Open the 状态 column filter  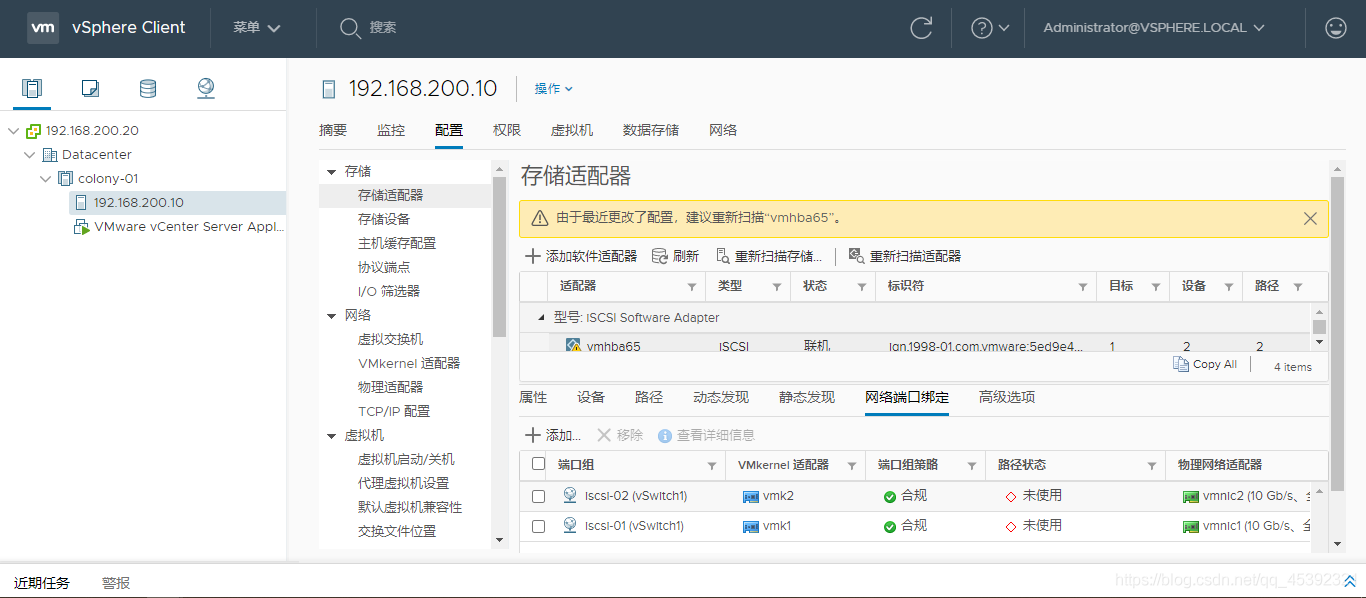[x=861, y=287]
